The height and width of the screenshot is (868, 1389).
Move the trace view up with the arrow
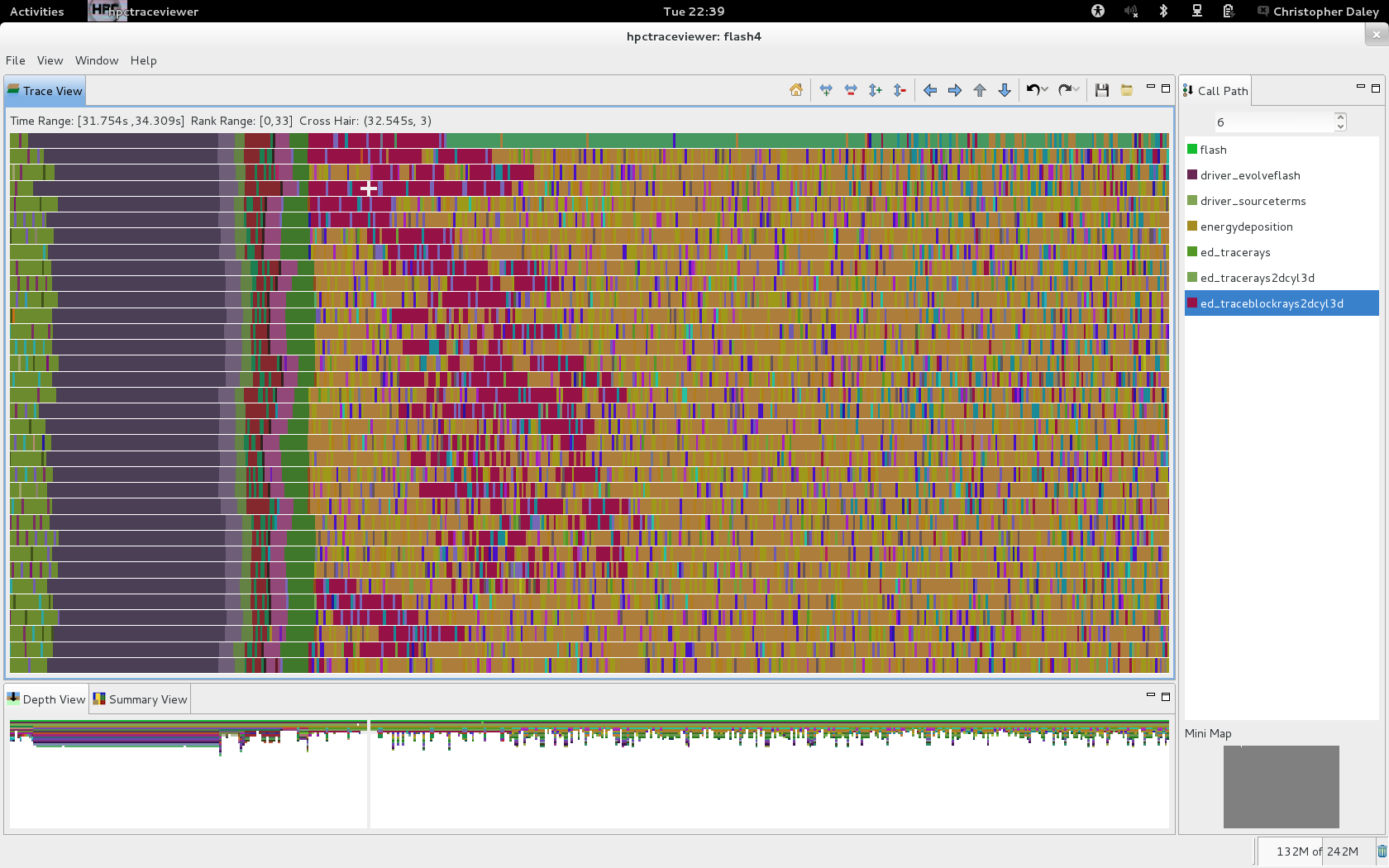980,90
